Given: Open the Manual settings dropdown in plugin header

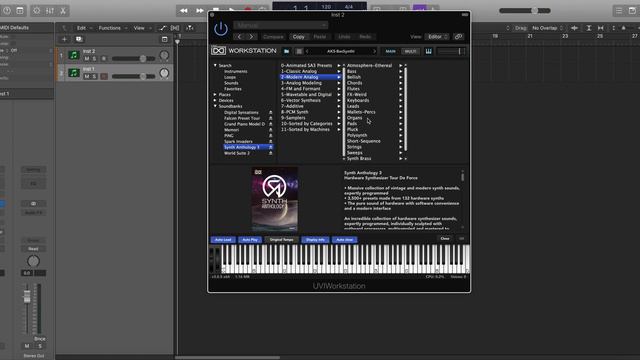Looking at the screenshot, I should 281,25.
